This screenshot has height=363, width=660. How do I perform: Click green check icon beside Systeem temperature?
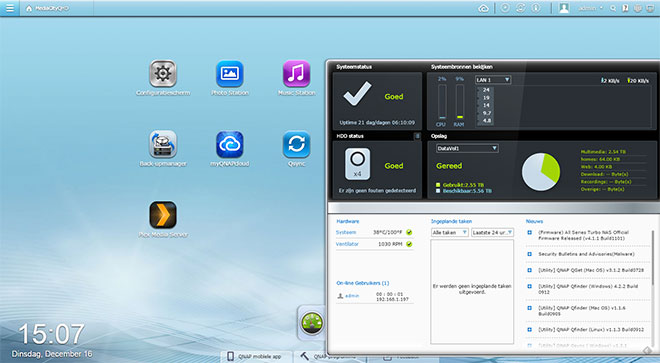click(409, 232)
